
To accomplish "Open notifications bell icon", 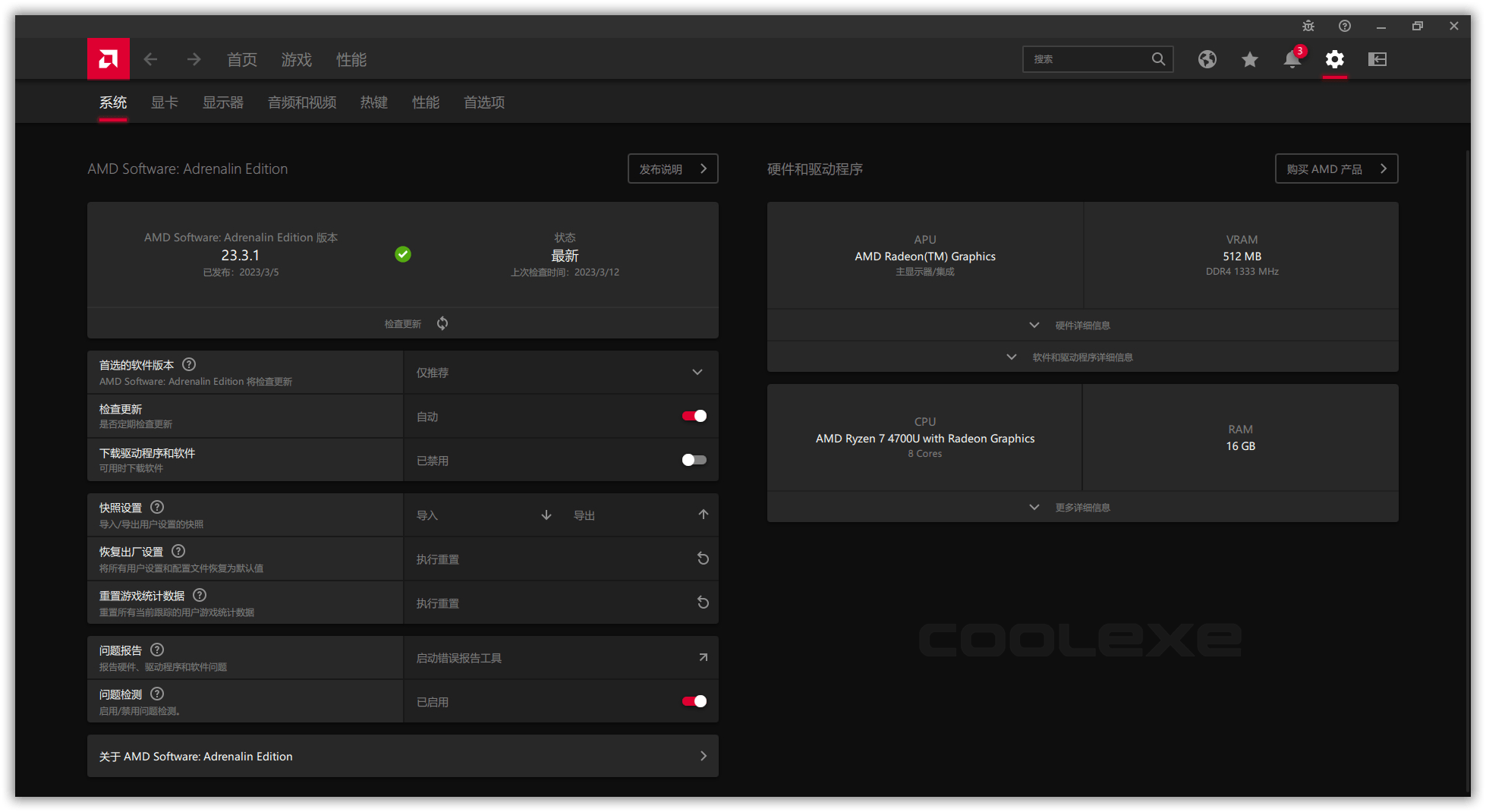I will 1292,59.
